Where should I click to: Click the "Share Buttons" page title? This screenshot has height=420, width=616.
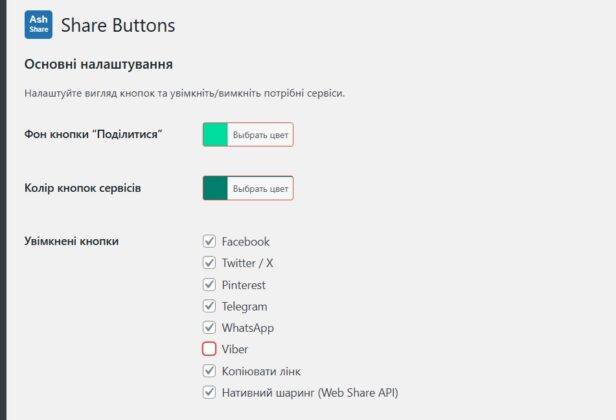tap(117, 25)
